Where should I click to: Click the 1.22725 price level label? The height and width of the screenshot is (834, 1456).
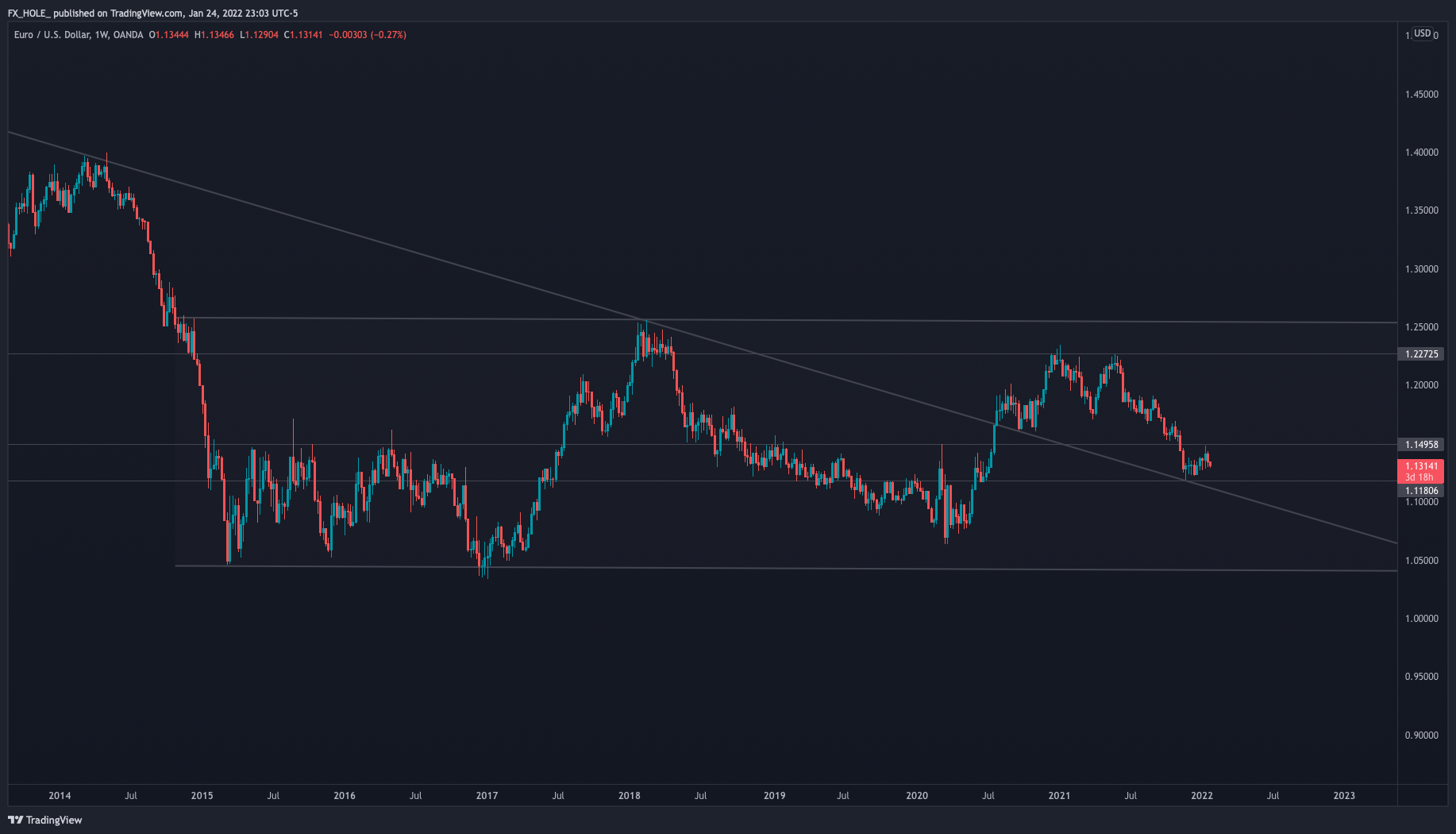pos(1421,354)
